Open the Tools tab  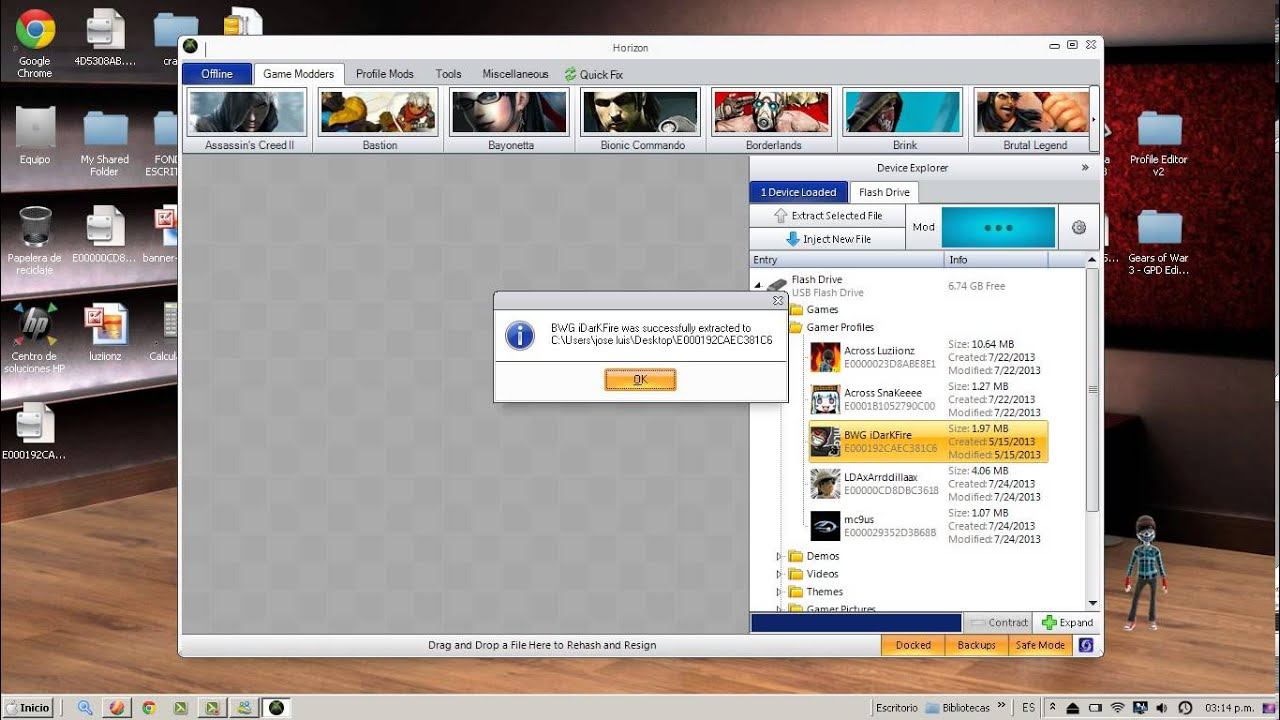(x=449, y=74)
